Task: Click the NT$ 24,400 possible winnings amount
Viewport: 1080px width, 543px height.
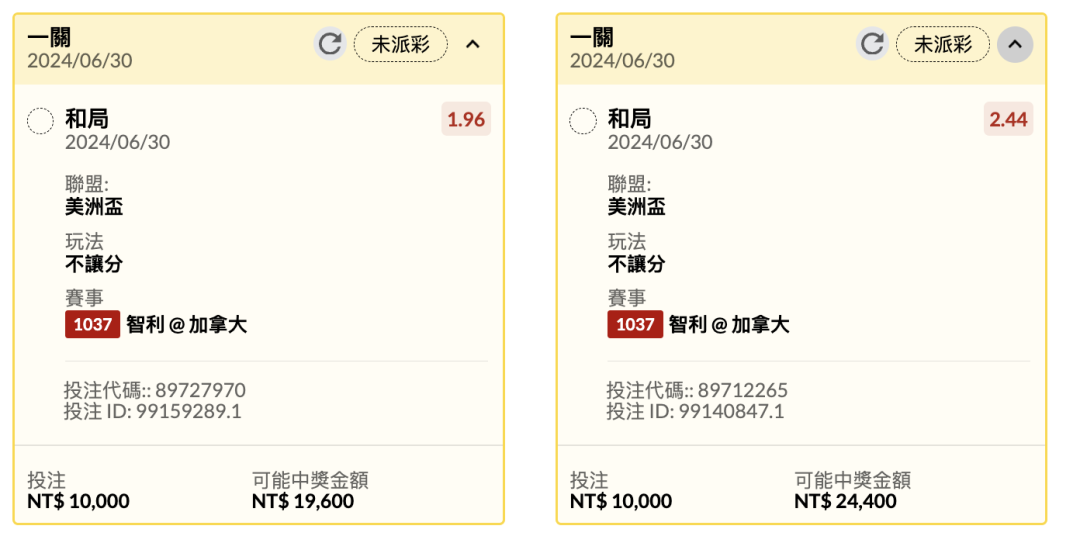Action: [846, 501]
